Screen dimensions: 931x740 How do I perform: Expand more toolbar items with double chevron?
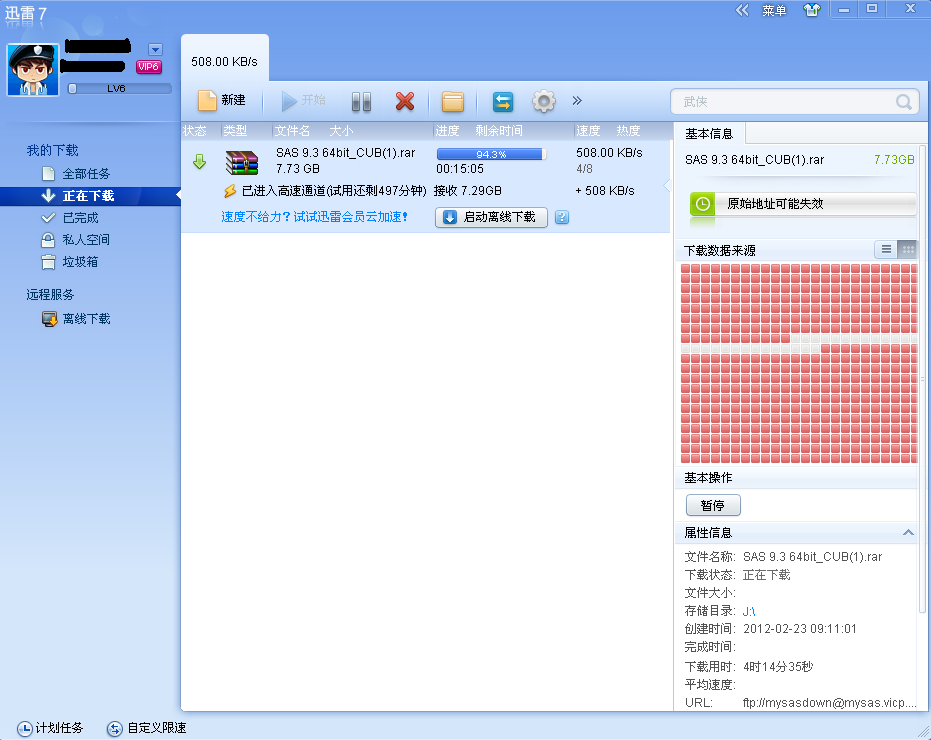pos(577,100)
